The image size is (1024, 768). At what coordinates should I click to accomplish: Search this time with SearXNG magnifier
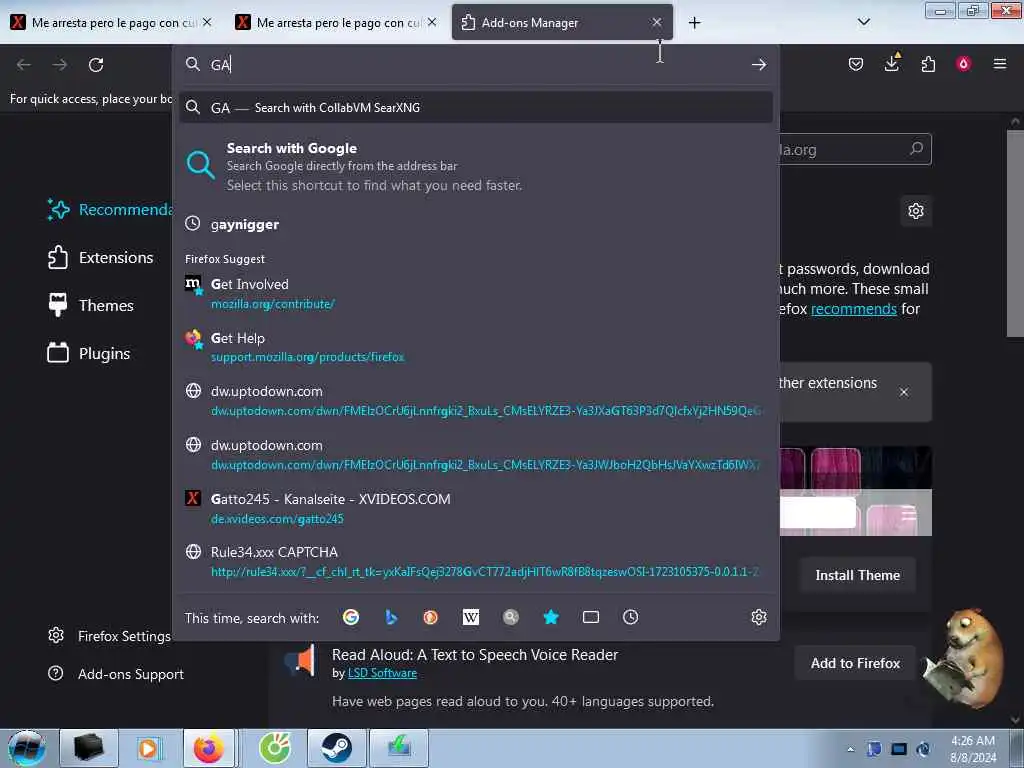(511, 617)
